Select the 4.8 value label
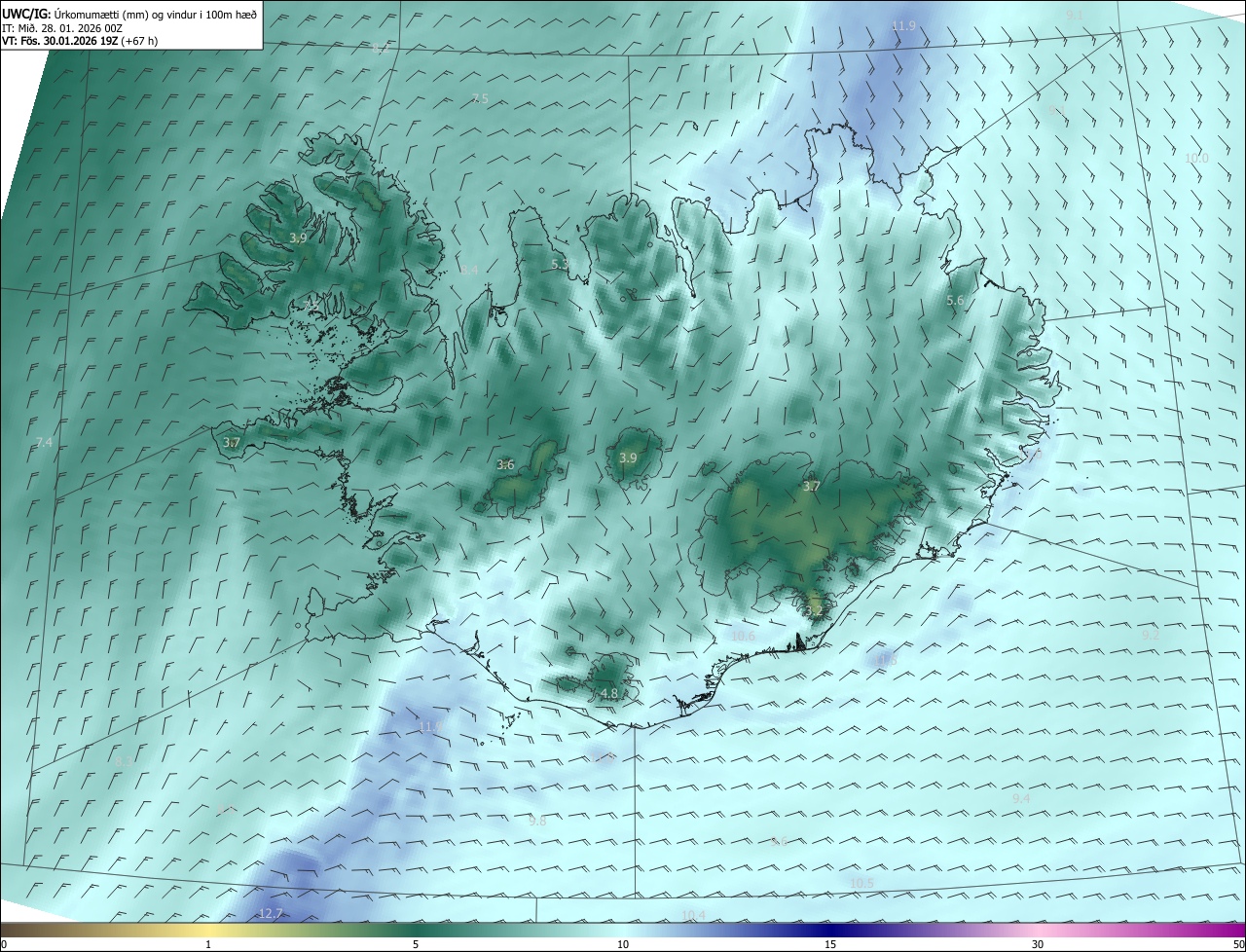Screen dimensions: 1246x952 coord(608,693)
